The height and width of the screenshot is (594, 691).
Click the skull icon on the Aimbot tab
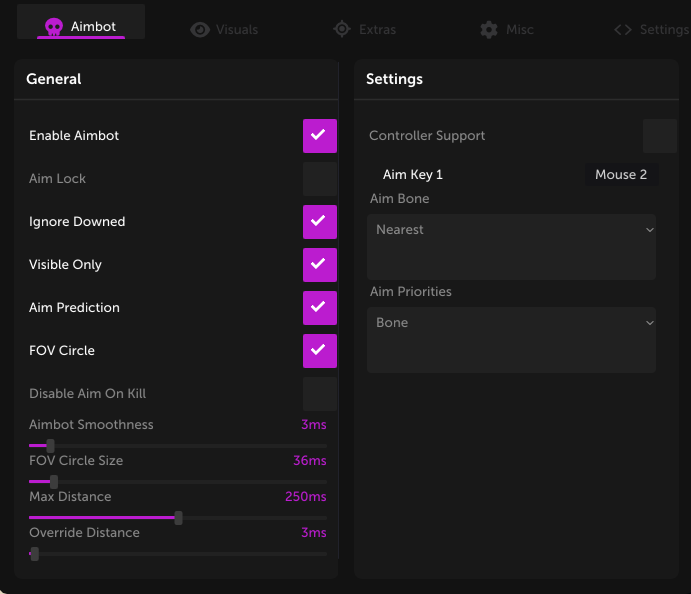click(54, 27)
